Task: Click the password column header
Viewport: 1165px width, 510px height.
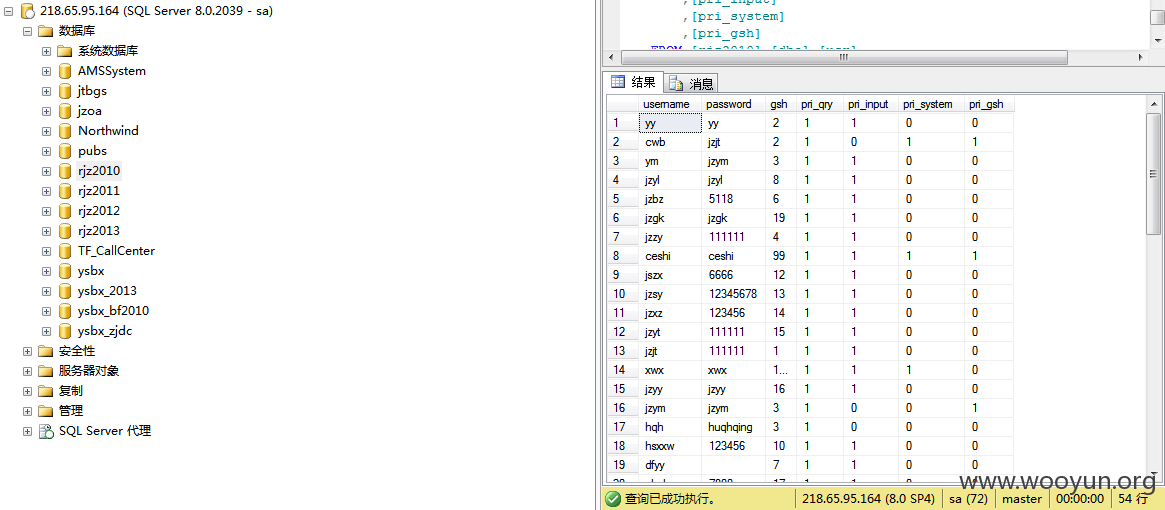Action: coord(733,104)
